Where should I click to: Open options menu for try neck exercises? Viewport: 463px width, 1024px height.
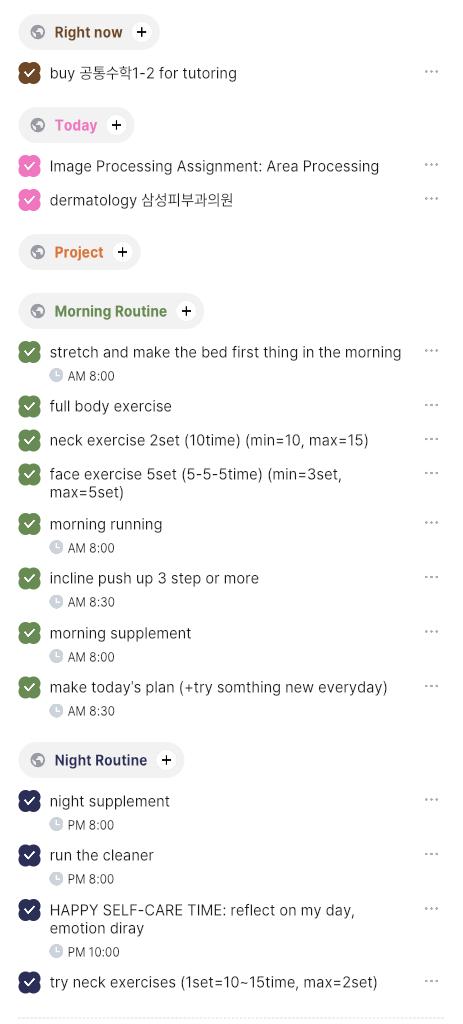pyautogui.click(x=431, y=980)
